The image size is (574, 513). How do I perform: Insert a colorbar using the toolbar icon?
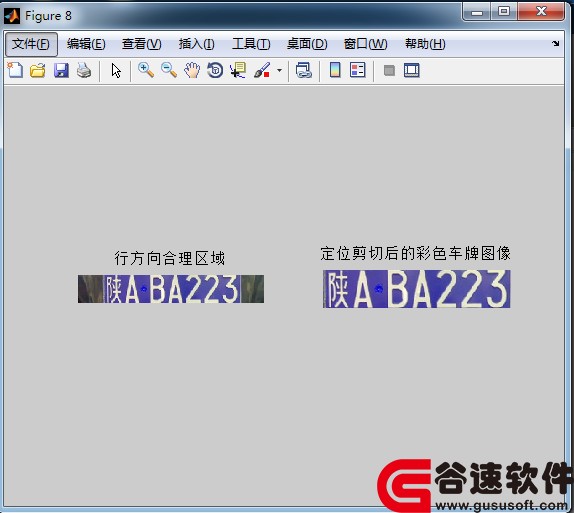click(335, 70)
